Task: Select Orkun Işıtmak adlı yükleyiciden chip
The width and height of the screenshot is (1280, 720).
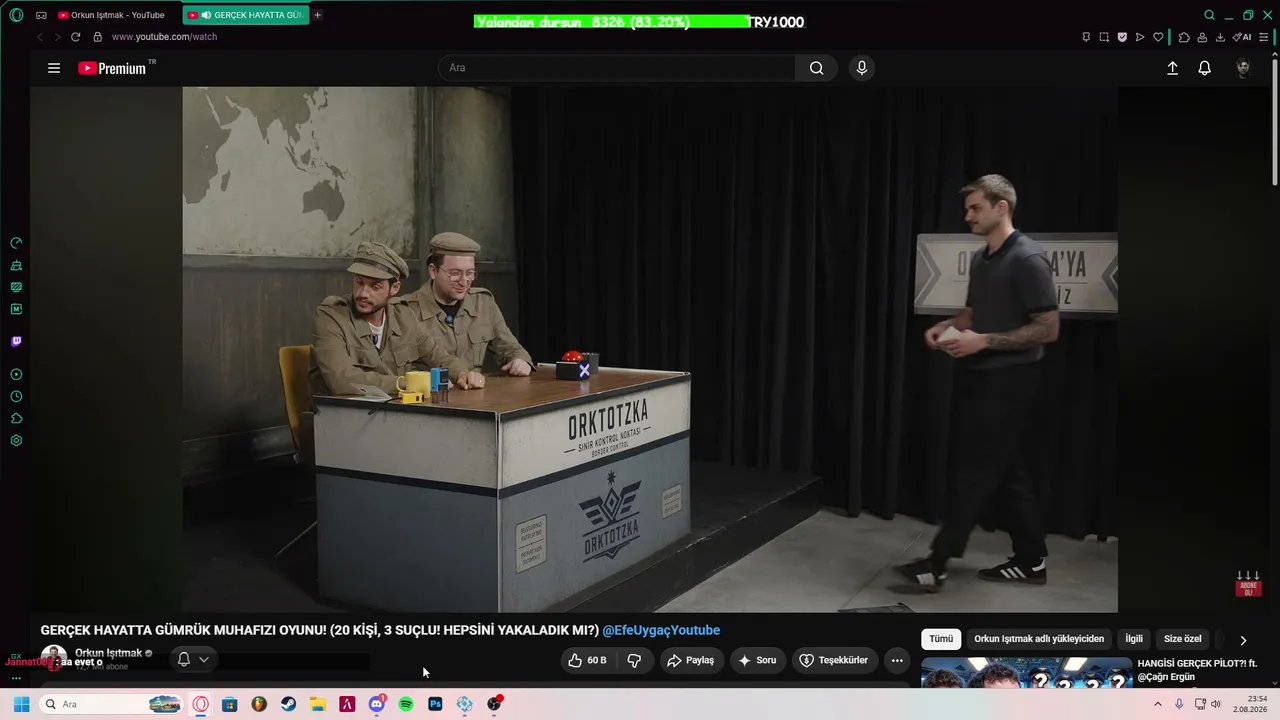Action: (1039, 639)
